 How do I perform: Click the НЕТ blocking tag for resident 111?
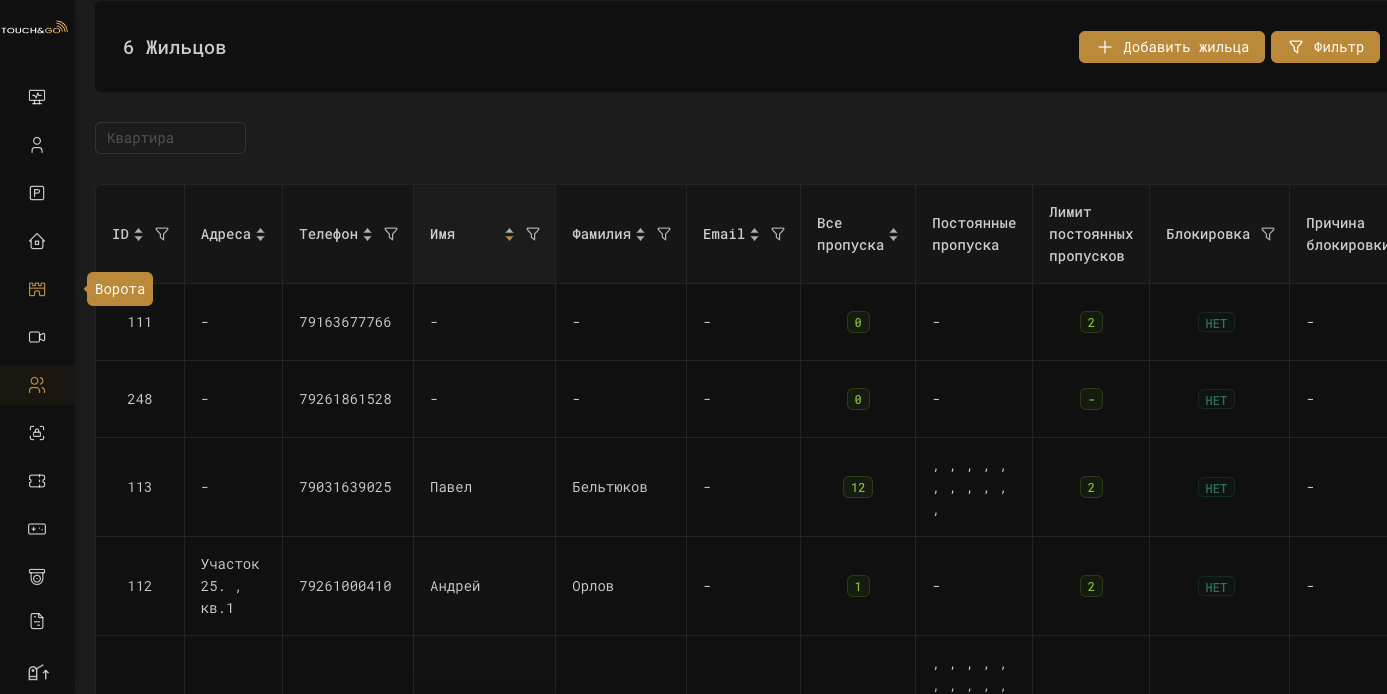[1216, 323]
